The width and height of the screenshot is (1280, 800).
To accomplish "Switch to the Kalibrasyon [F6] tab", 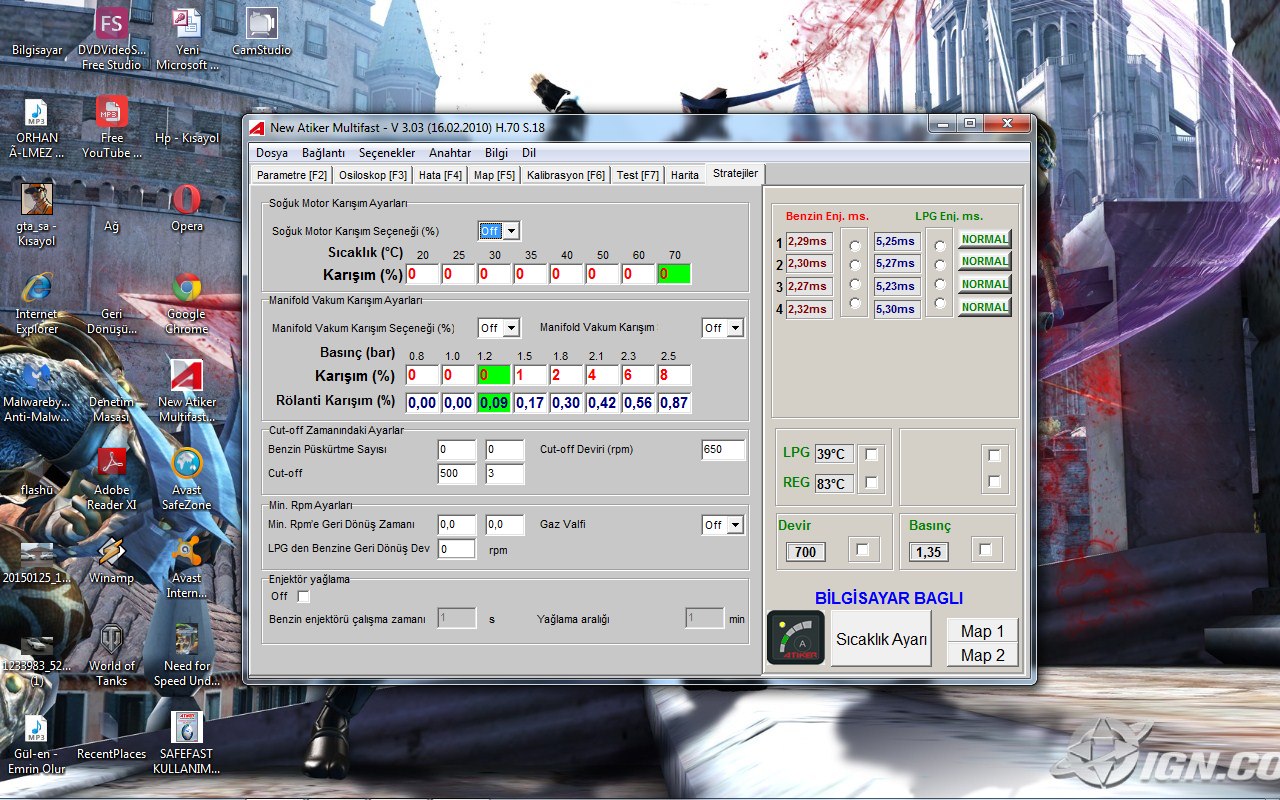I will [566, 175].
